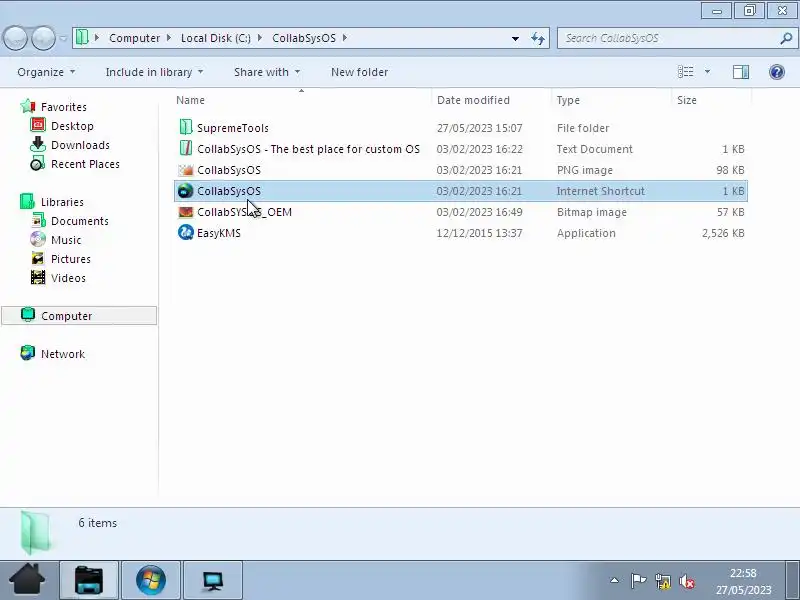Click the Network globe icon
Screen dimensions: 800x600
point(28,353)
